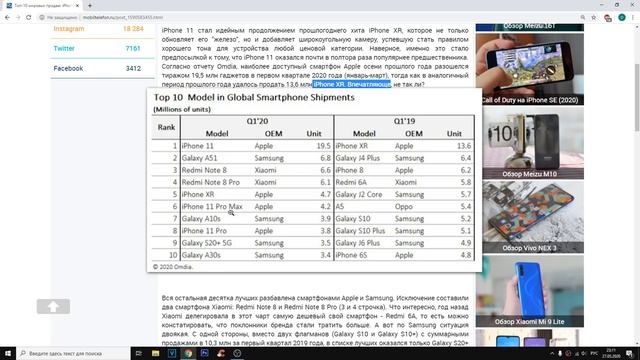640x360 pixels.
Task: Open the Instagram social link
Action: click(x=69, y=29)
